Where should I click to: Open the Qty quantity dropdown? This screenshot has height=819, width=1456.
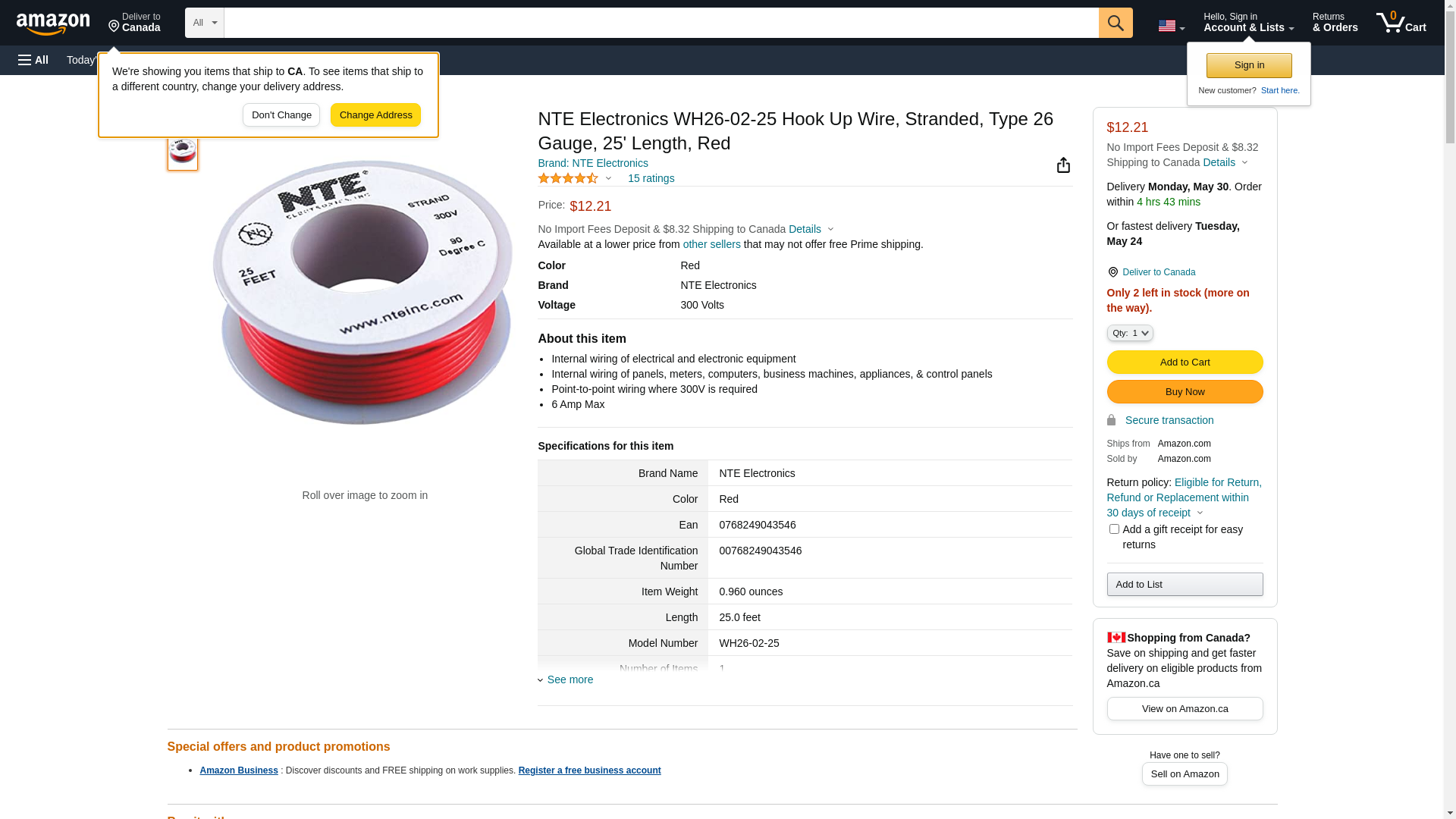coord(1130,333)
